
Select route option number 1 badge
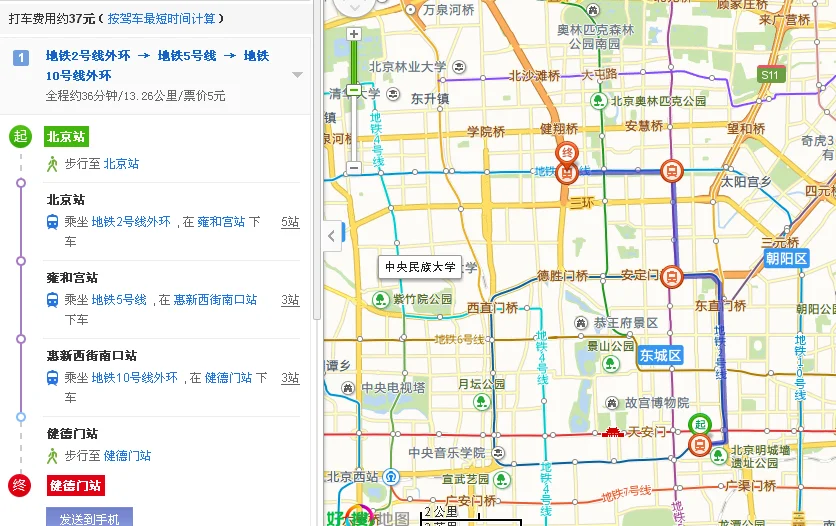pos(21,58)
